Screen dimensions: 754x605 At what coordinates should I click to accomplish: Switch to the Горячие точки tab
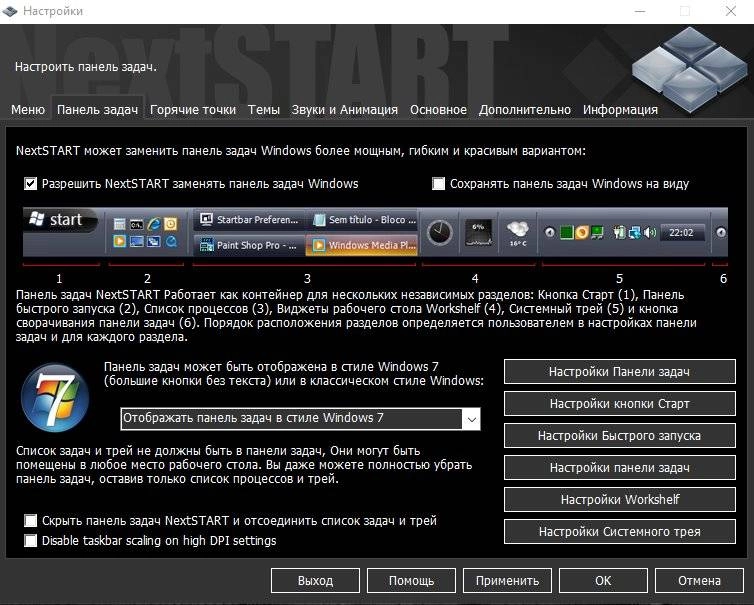tap(193, 110)
